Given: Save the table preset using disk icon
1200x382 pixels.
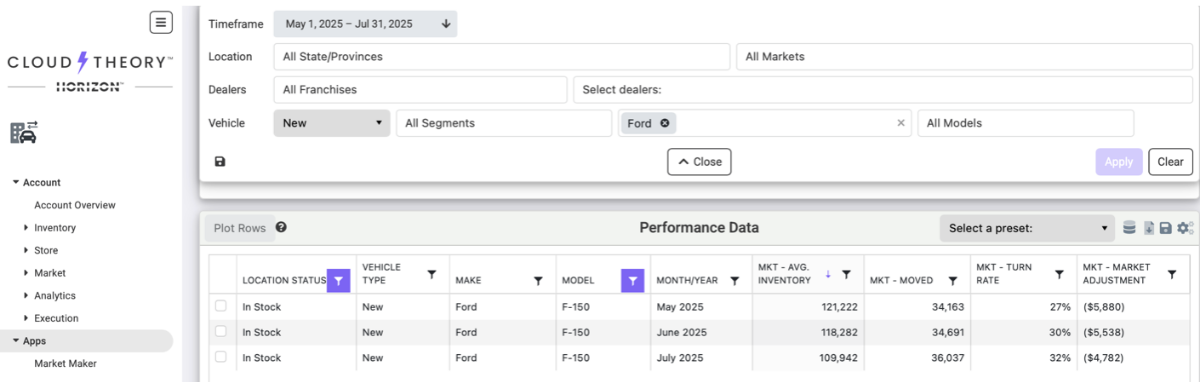Looking at the screenshot, I should click(1166, 228).
